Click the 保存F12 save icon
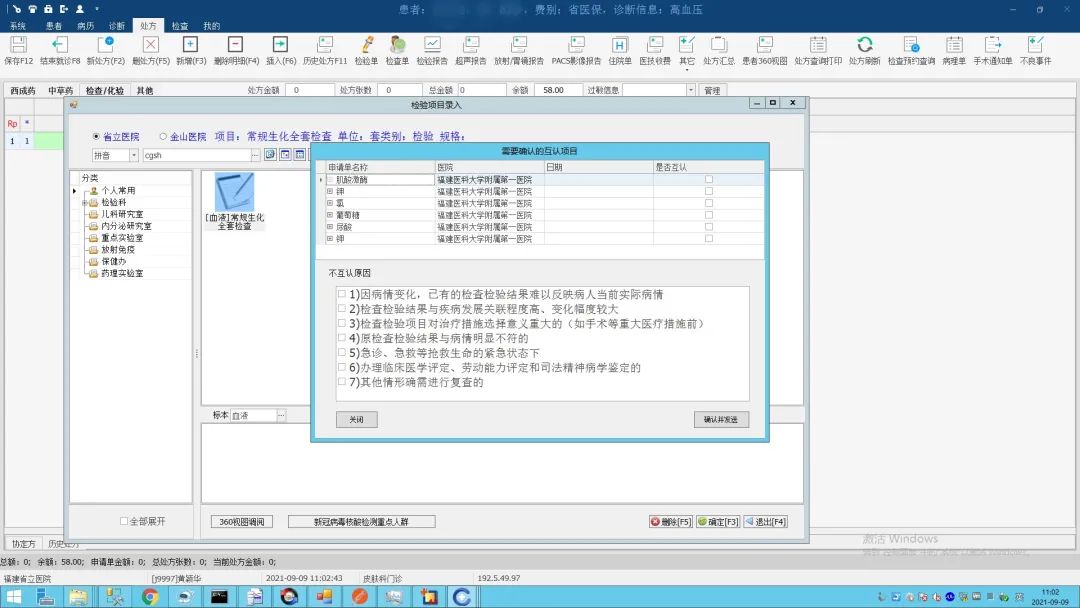Viewport: 1080px width, 608px height. (x=18, y=46)
